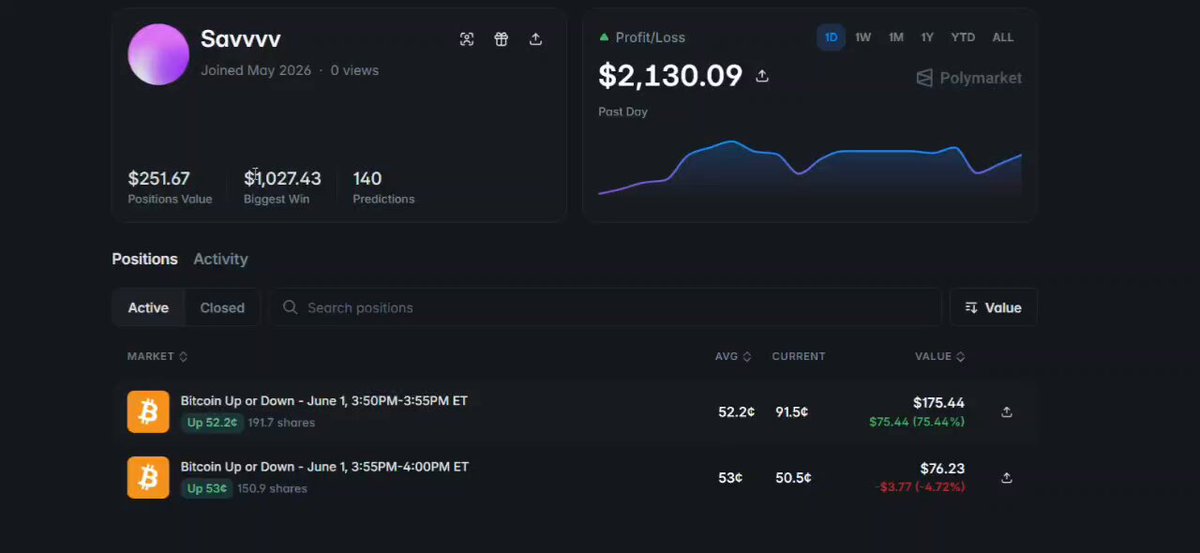Click the Savvvv profile avatar
This screenshot has width=1200, height=553.
158,54
